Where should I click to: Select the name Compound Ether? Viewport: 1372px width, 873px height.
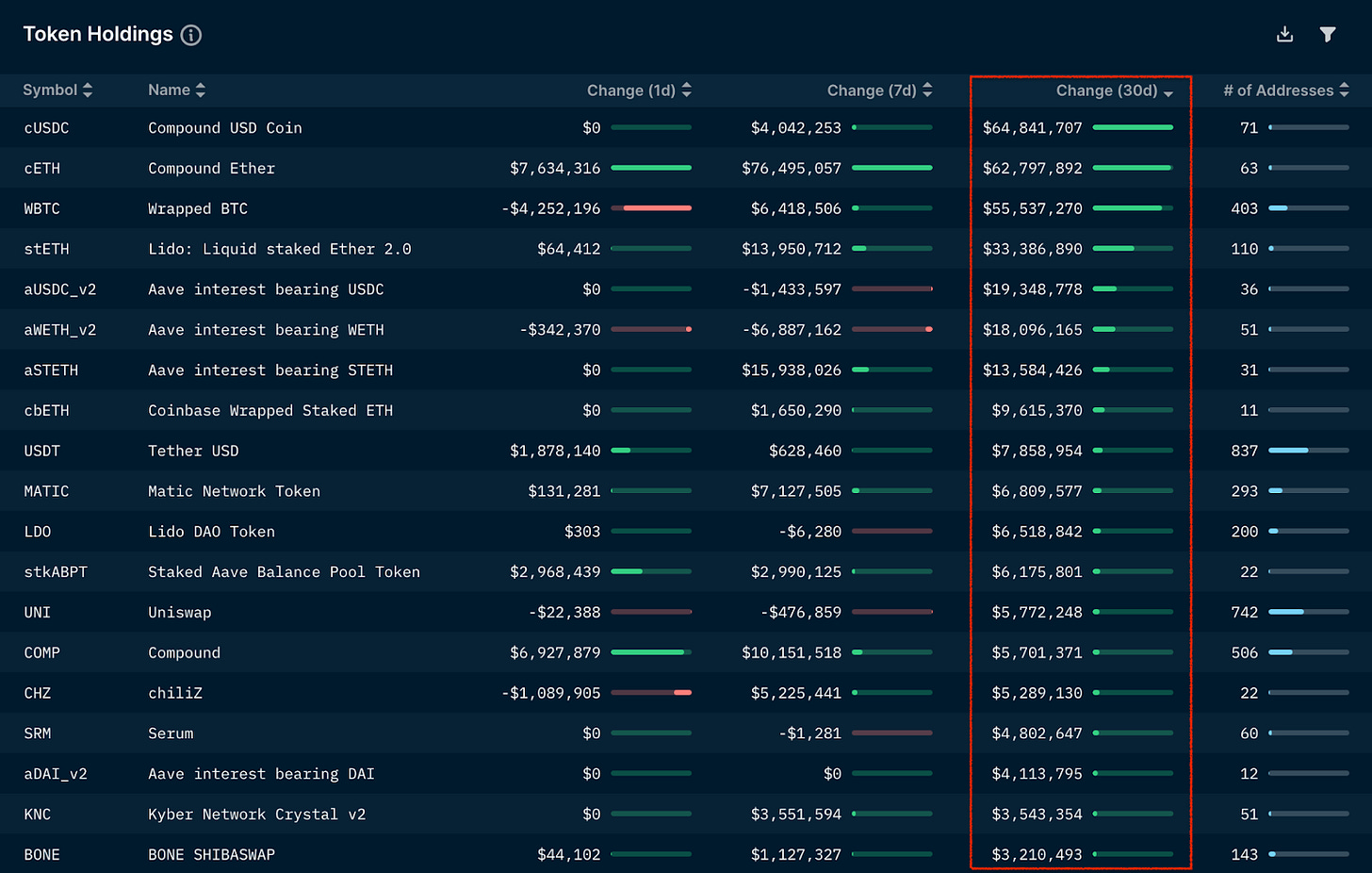tap(211, 169)
